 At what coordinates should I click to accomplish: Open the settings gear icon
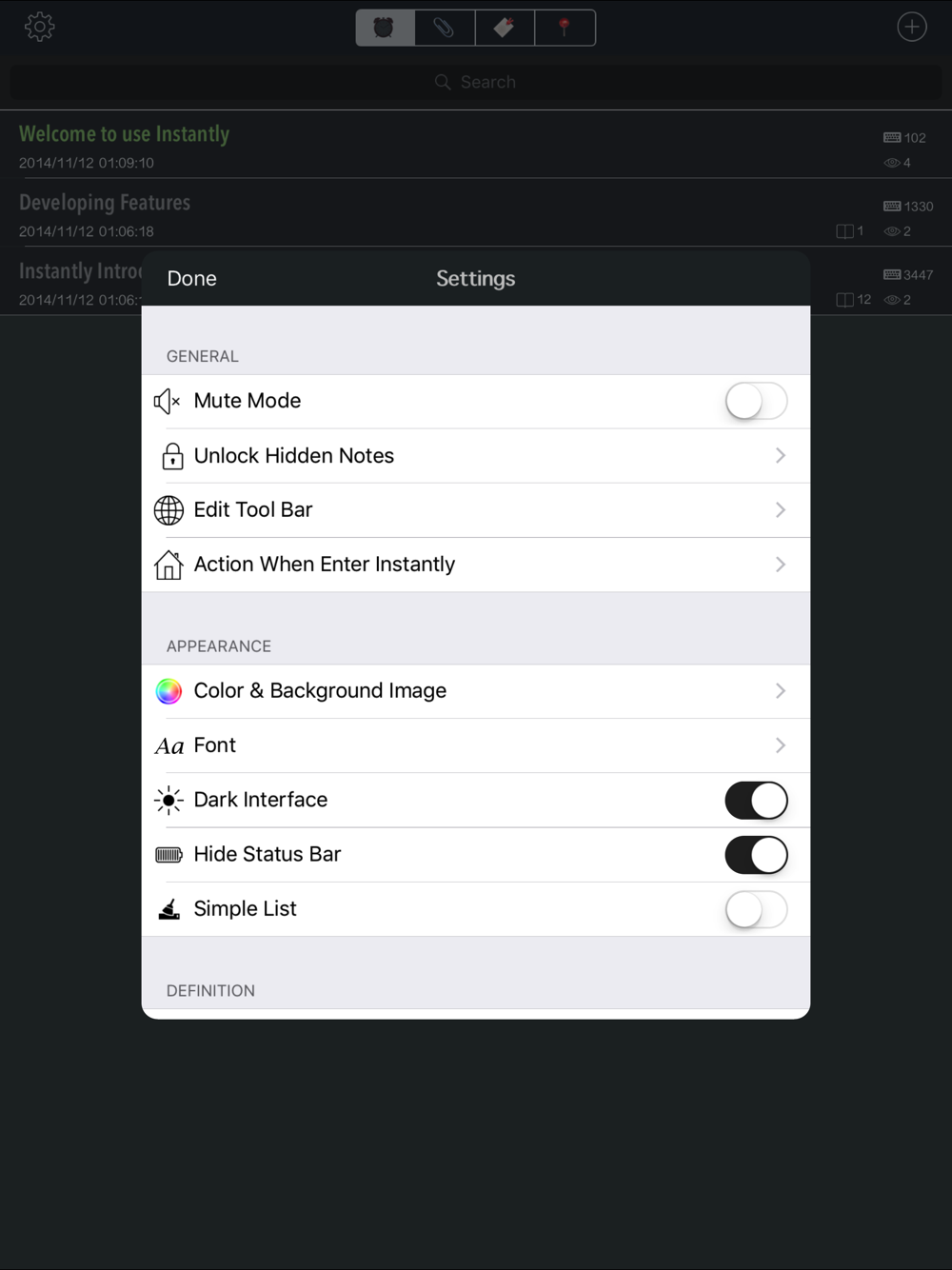tap(39, 27)
